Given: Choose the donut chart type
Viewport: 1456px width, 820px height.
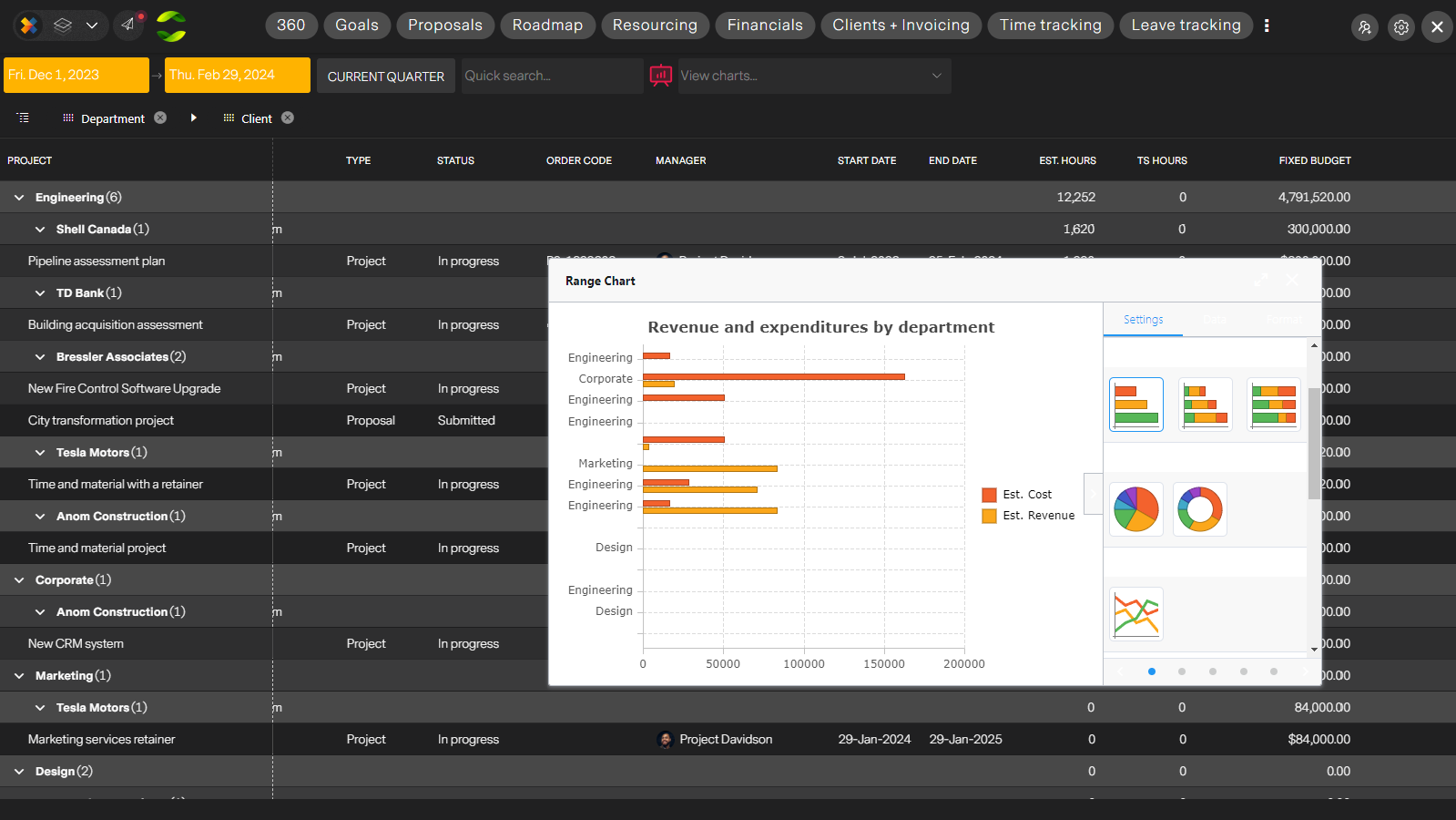Looking at the screenshot, I should pyautogui.click(x=1200, y=508).
